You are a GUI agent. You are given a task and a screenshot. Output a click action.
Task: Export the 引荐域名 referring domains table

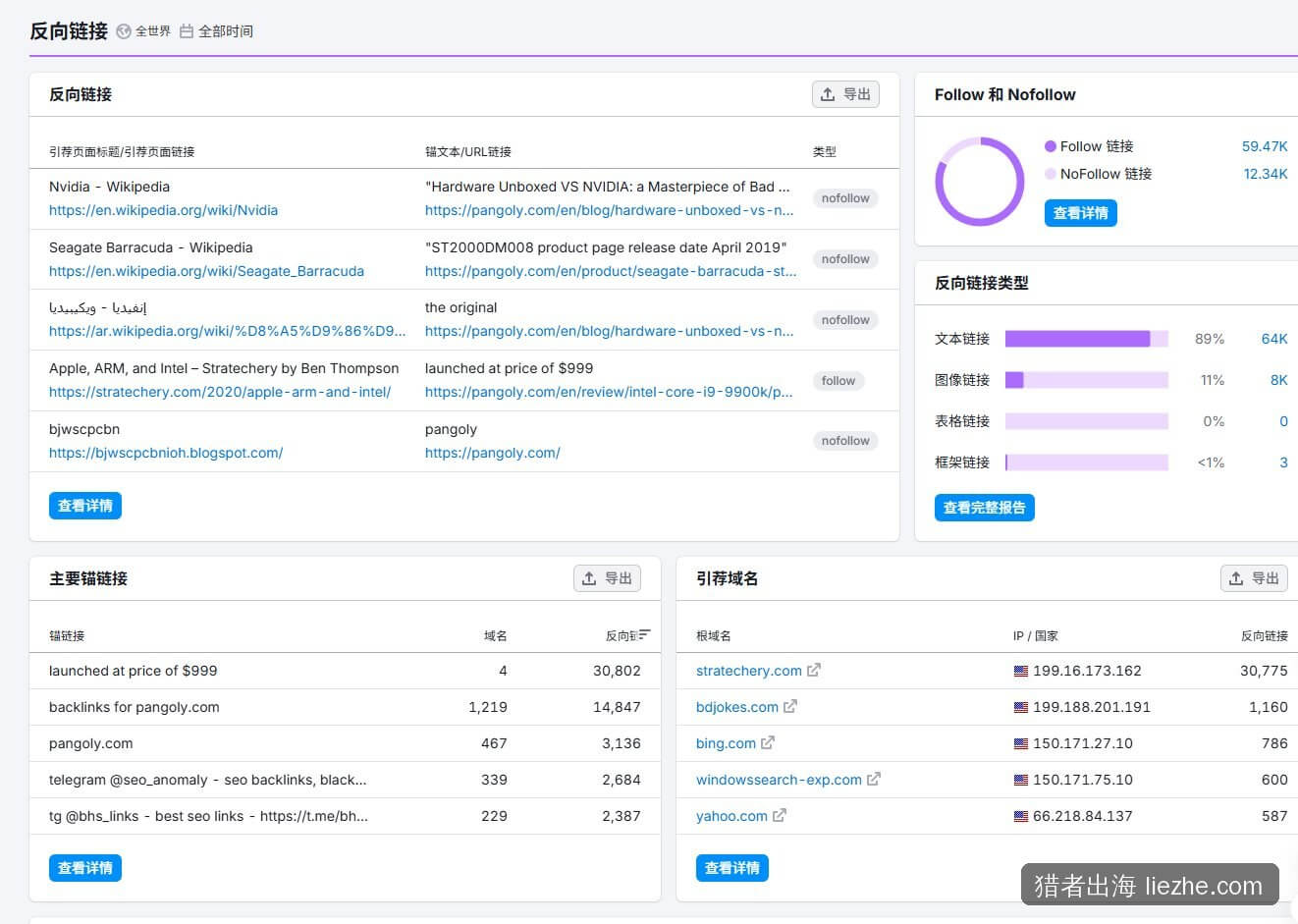click(x=1254, y=578)
